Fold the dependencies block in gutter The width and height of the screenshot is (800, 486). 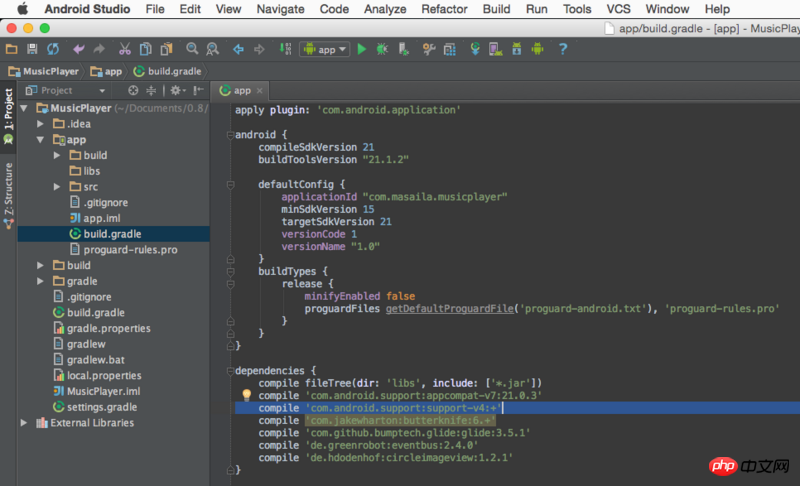click(x=230, y=371)
